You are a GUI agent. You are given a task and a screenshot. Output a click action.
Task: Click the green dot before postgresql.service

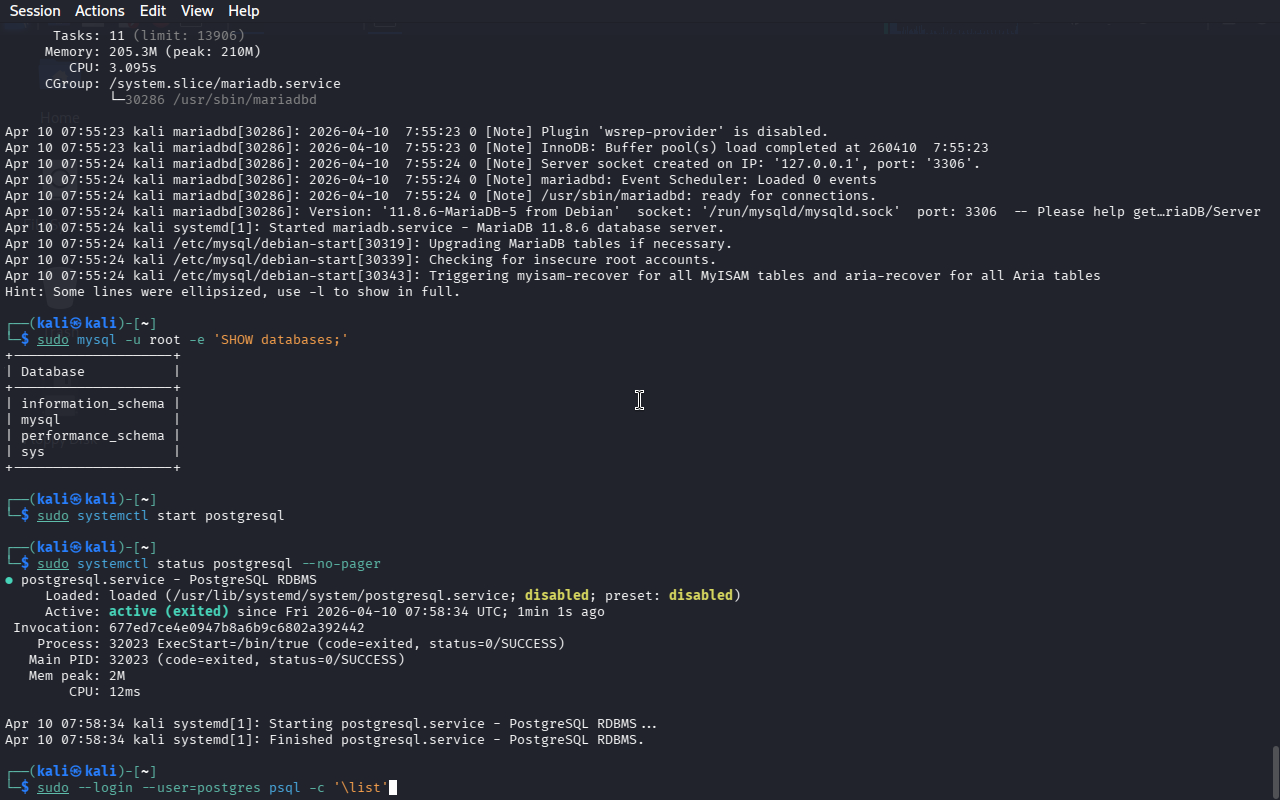pos(9,580)
